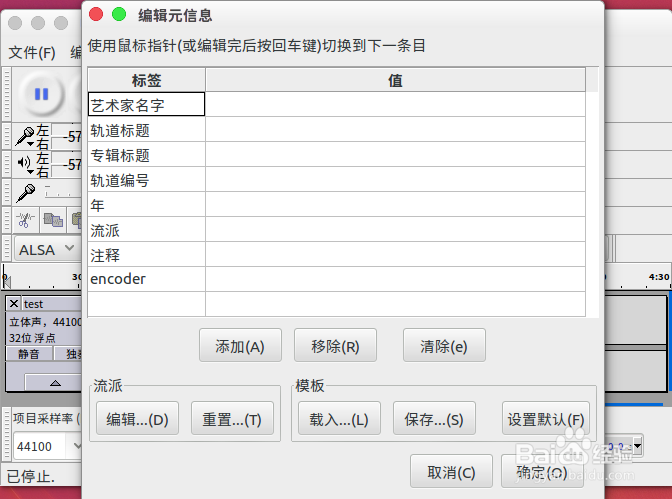Expand the 44100 project rate dropdown
Screen dimensions: 672x499
click(77, 446)
